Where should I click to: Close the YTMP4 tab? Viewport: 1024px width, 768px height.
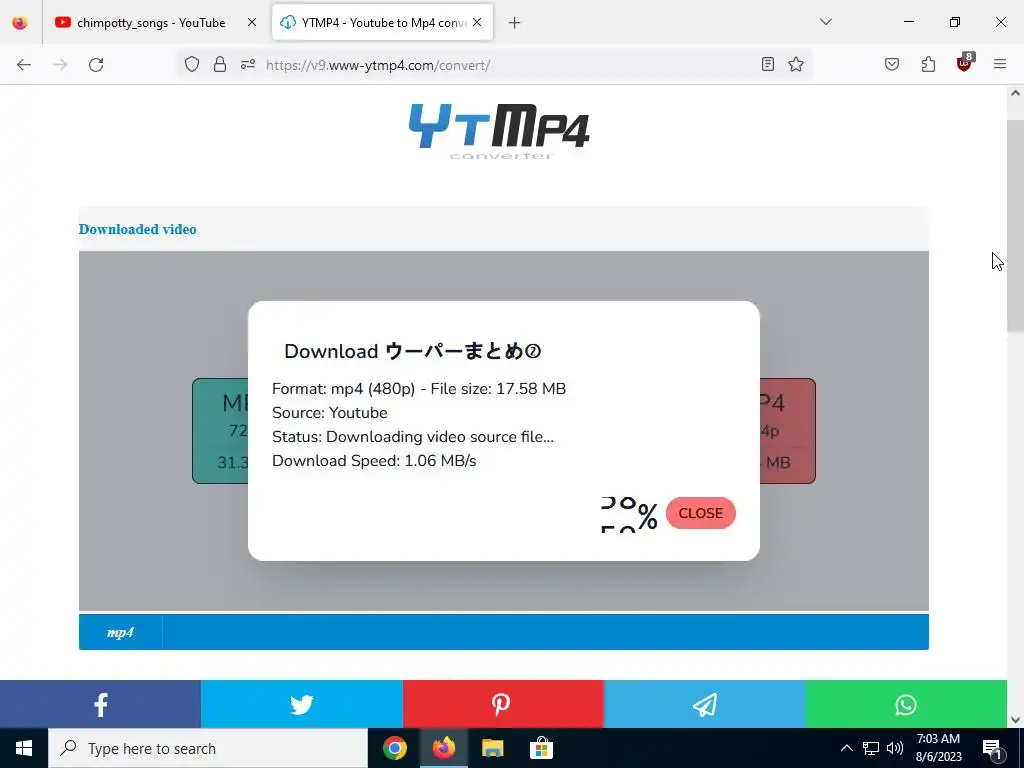[x=477, y=23]
